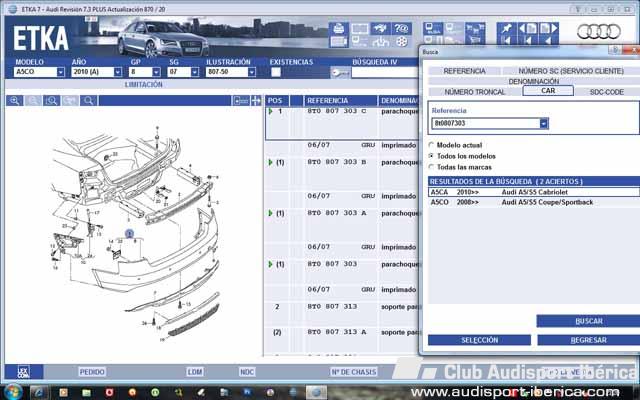Switch to the Referencia tab in Busca

click(464, 71)
